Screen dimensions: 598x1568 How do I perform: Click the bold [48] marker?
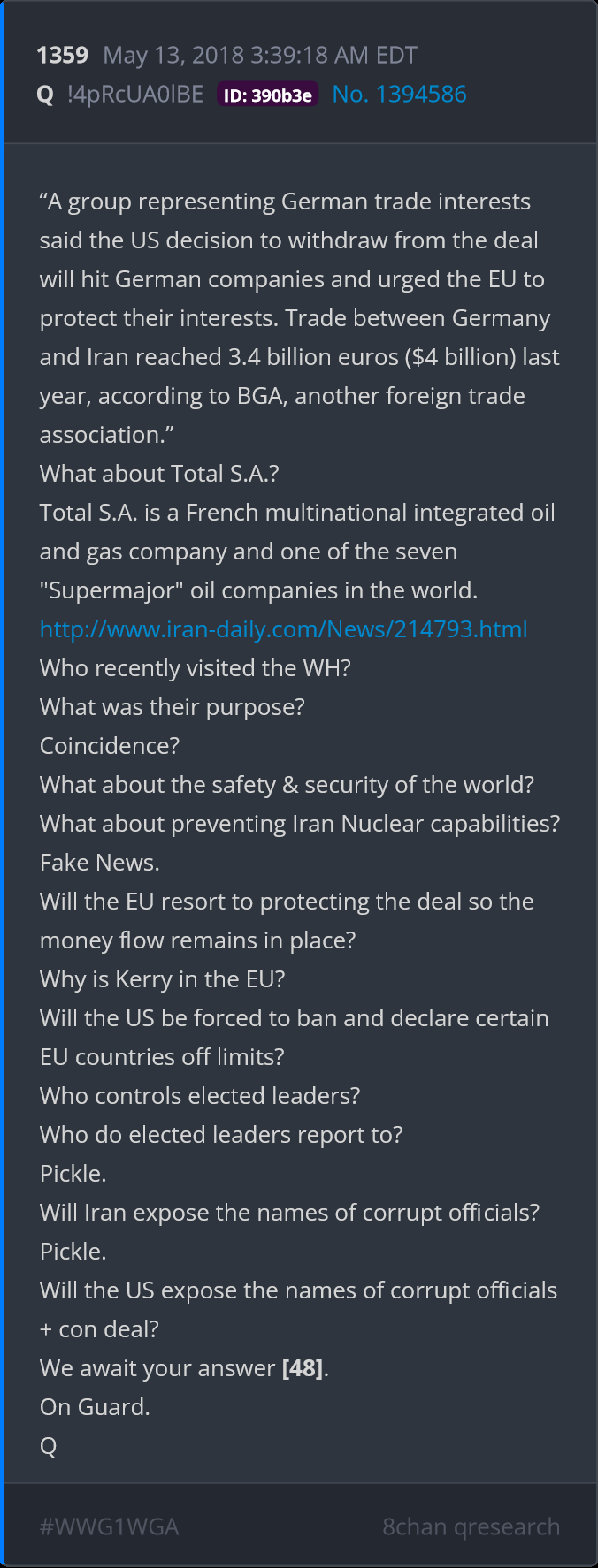[302, 1368]
